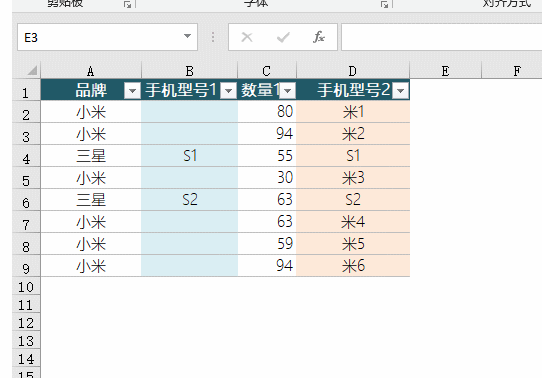Viewport: 542px width, 378px height.
Task: Click S1 in 手机型号1 column
Action: [189, 156]
